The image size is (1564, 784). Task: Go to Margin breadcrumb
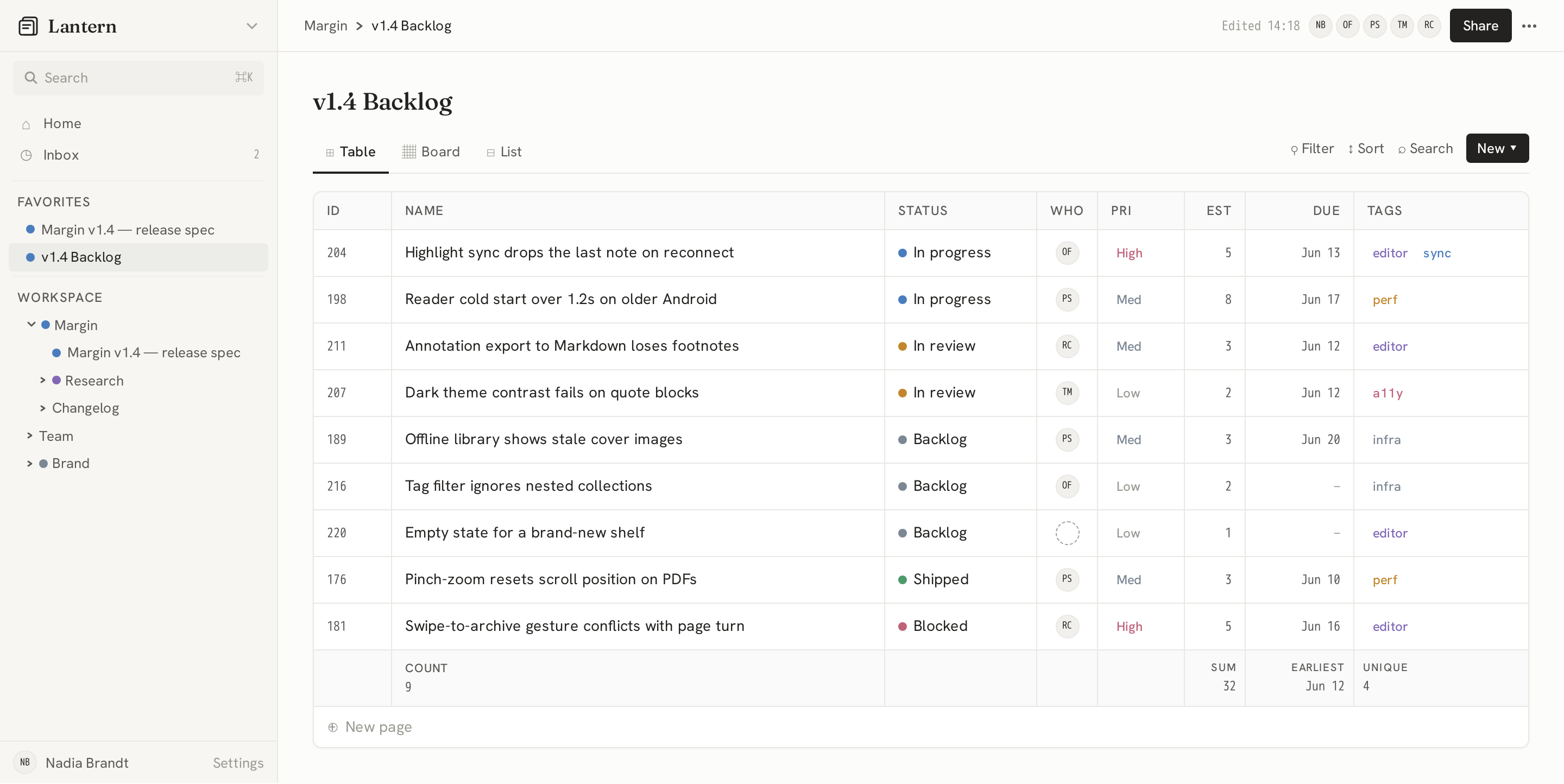325,26
